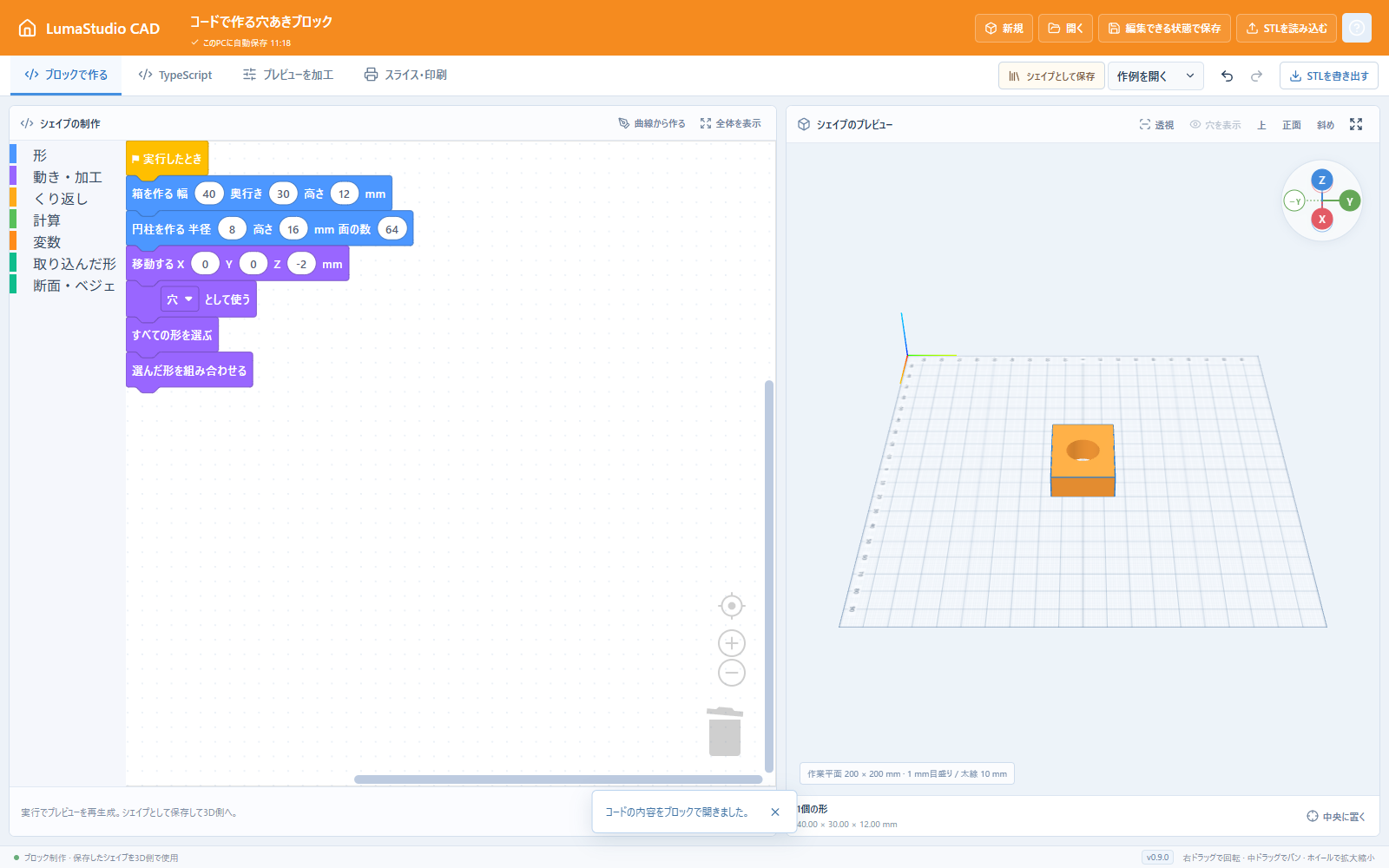Open the プレビューを加工 tab
The width and height of the screenshot is (1389, 868).
[x=287, y=75]
